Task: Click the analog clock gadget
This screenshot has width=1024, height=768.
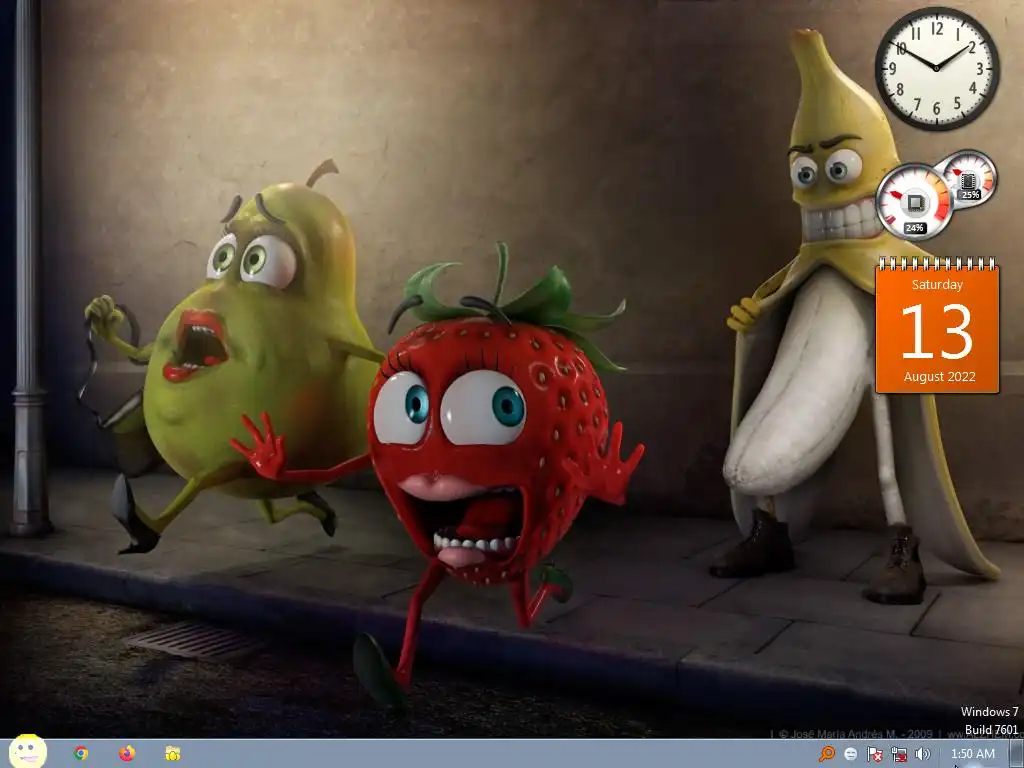Action: pyautogui.click(x=936, y=68)
